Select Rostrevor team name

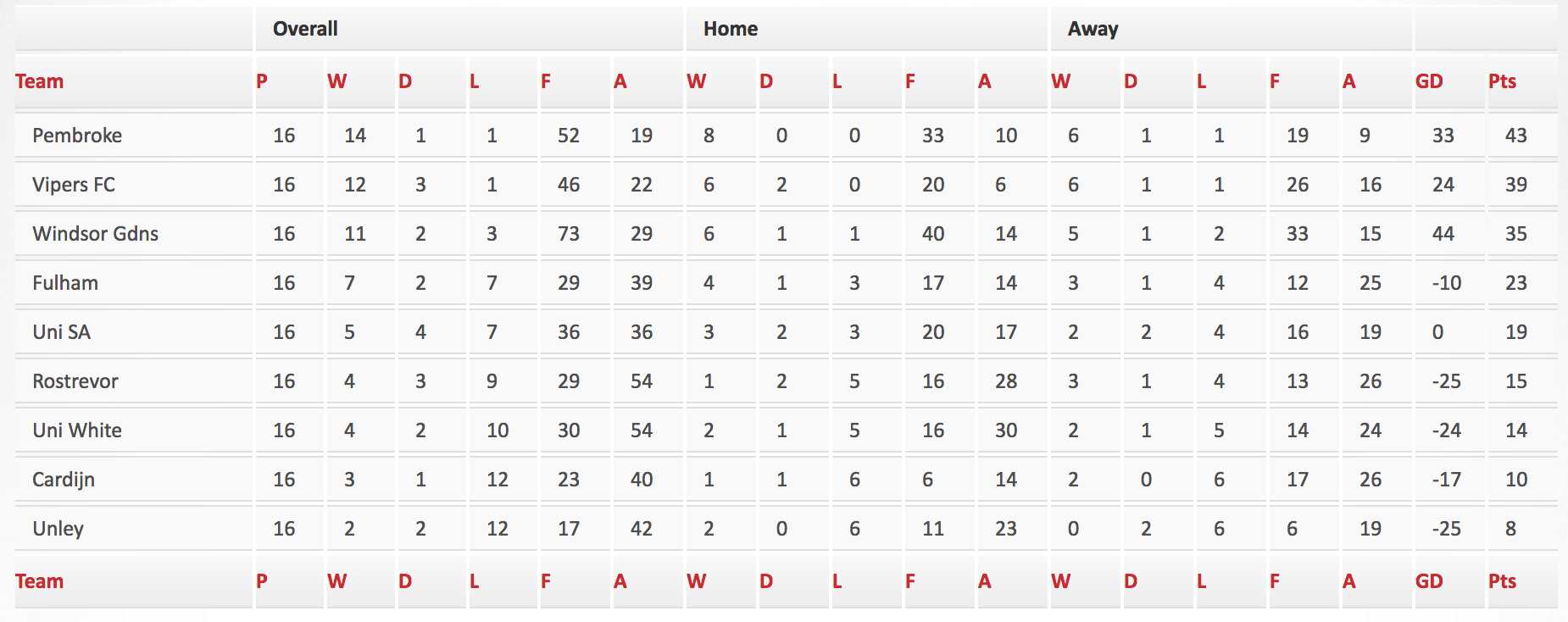(75, 381)
